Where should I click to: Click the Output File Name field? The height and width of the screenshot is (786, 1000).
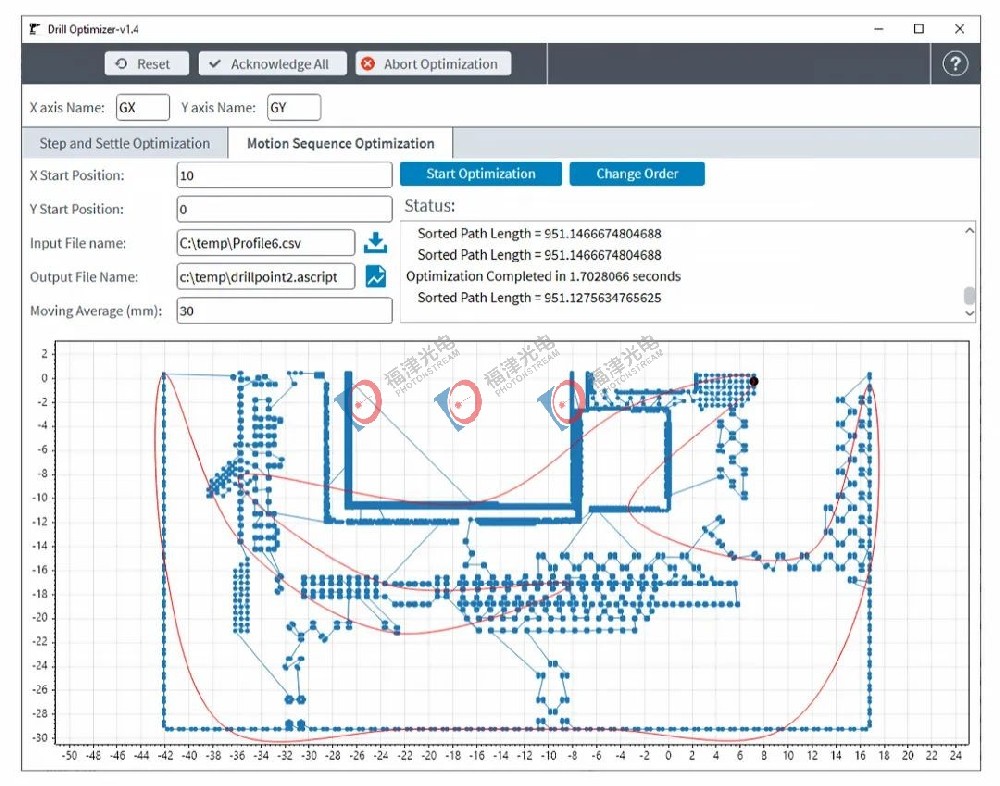[266, 277]
